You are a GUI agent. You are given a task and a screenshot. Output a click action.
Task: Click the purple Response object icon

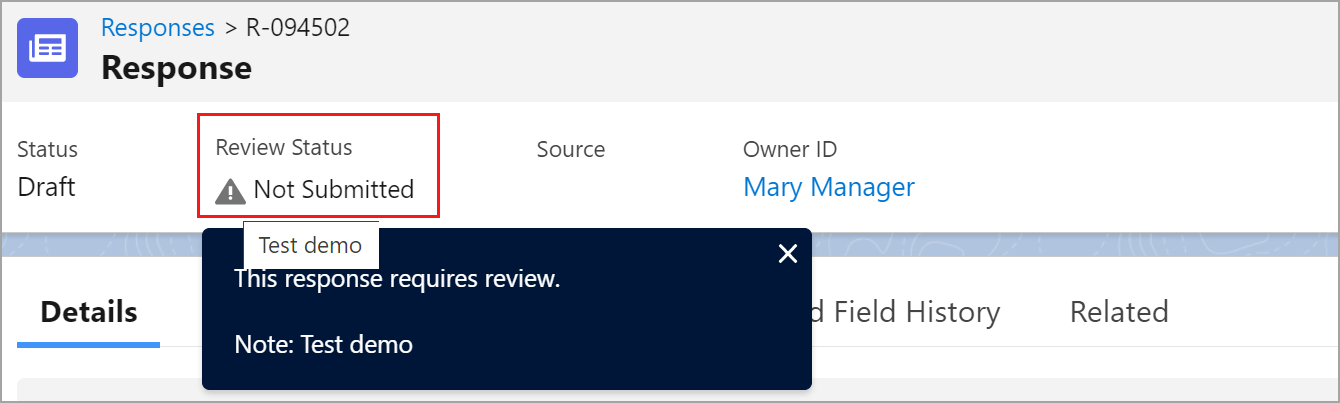[x=47, y=48]
